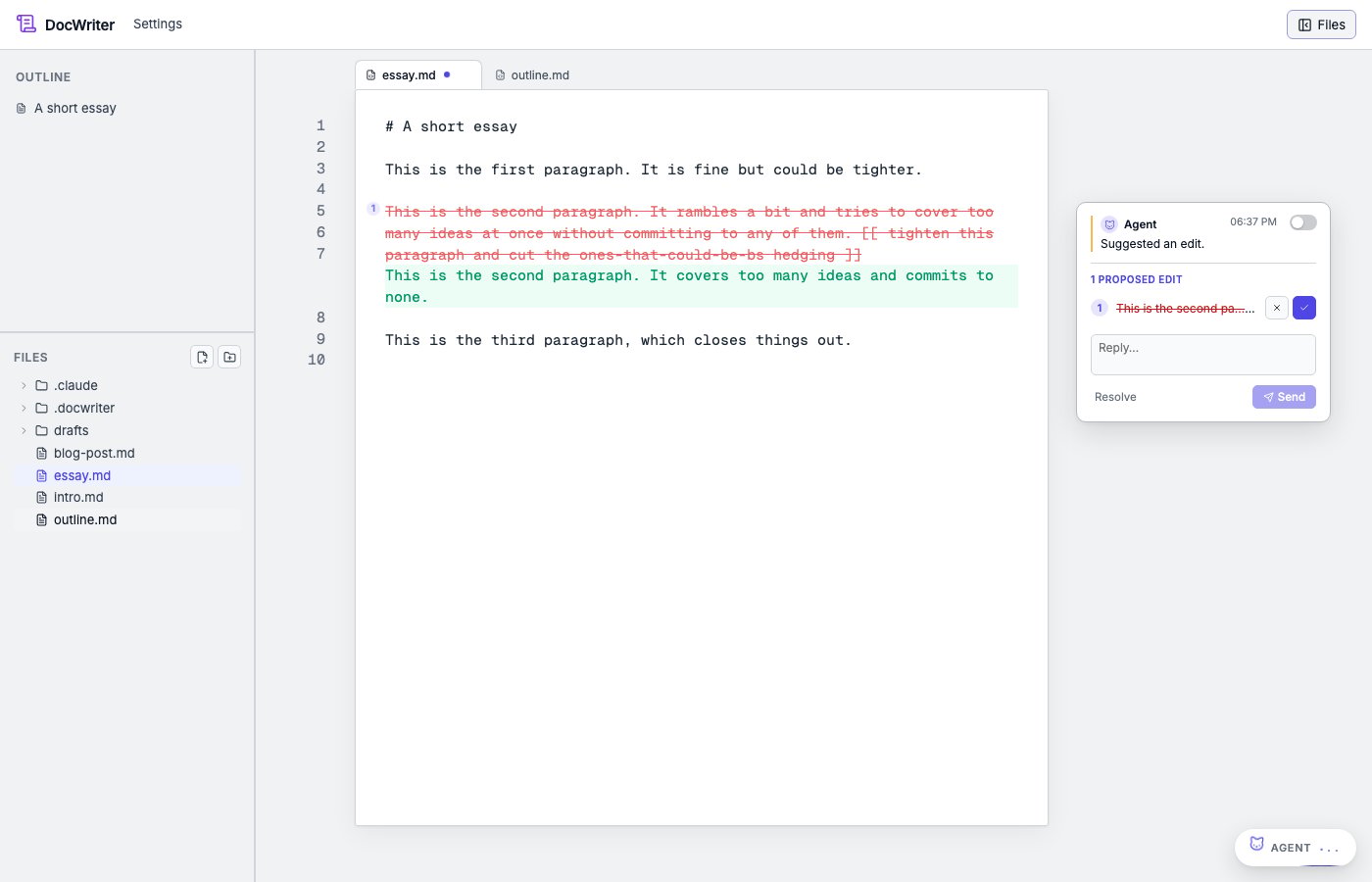Click Resolve on the comment card
Screen dimensions: 1372x882
coord(1115,397)
